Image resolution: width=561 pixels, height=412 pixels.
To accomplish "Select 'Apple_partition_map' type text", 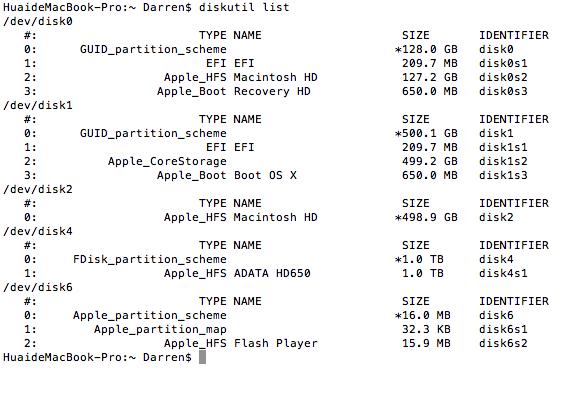I will tap(160, 329).
